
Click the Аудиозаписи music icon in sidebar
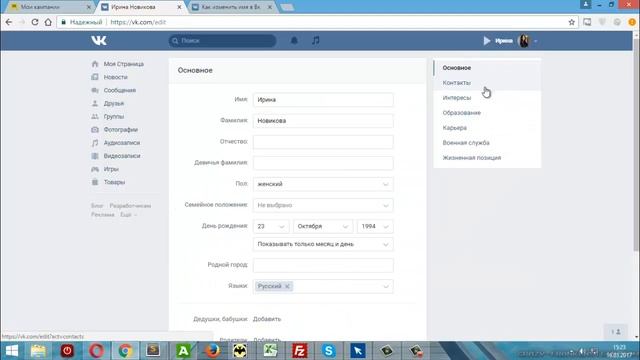(95, 143)
